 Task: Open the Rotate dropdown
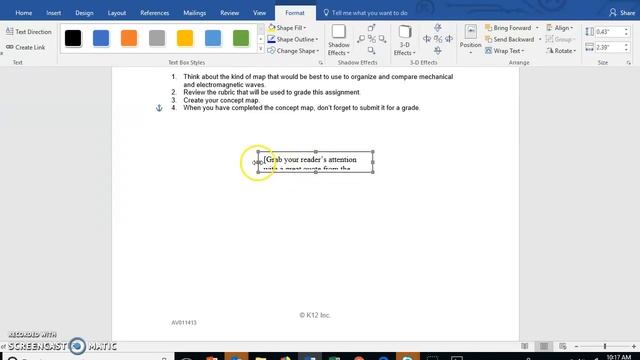[x=561, y=51]
